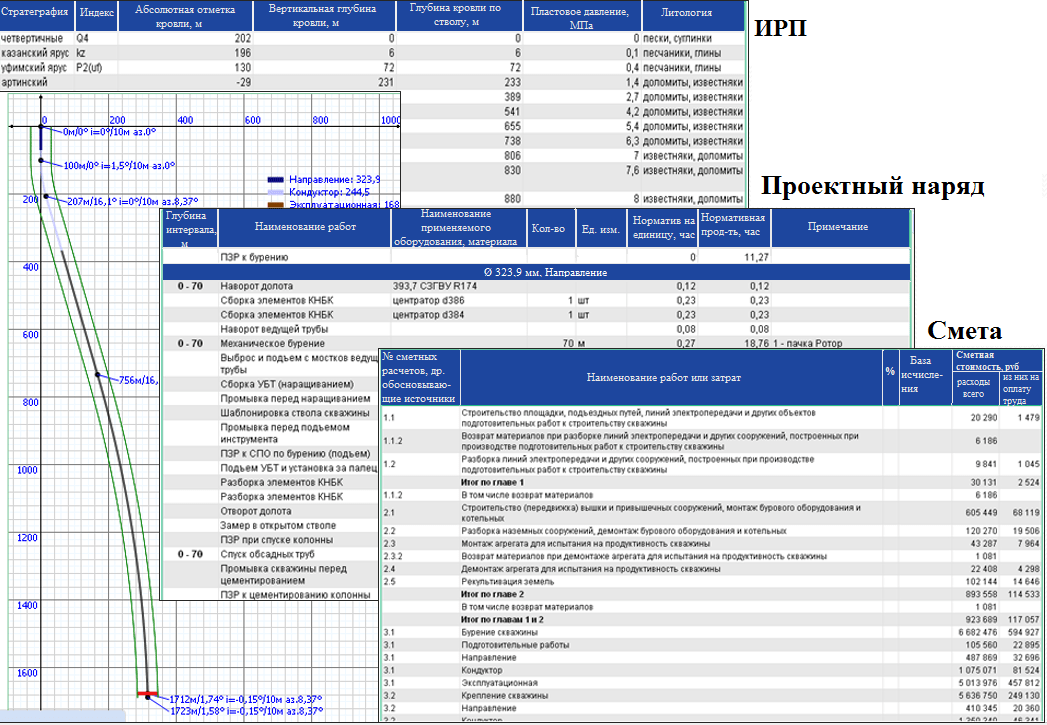Click the Глубина кровли по стволу header
Viewport: 1047px width, 725px height.
point(459,15)
